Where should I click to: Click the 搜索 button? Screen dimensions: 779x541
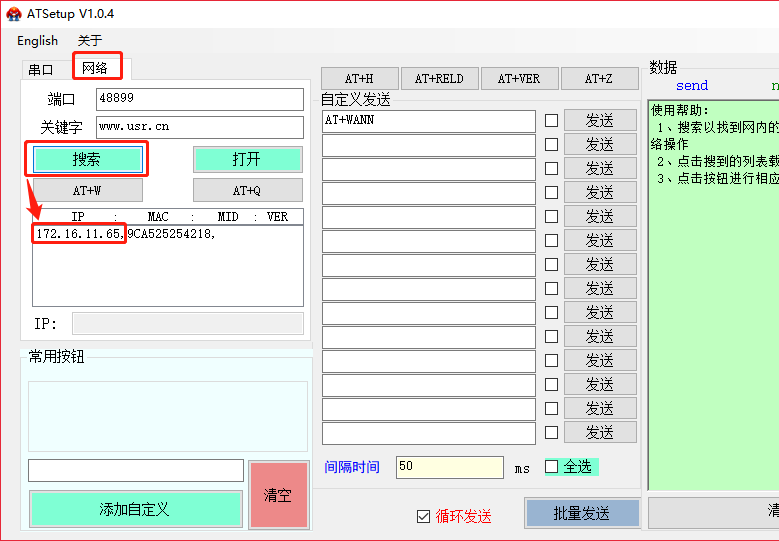pos(87,159)
